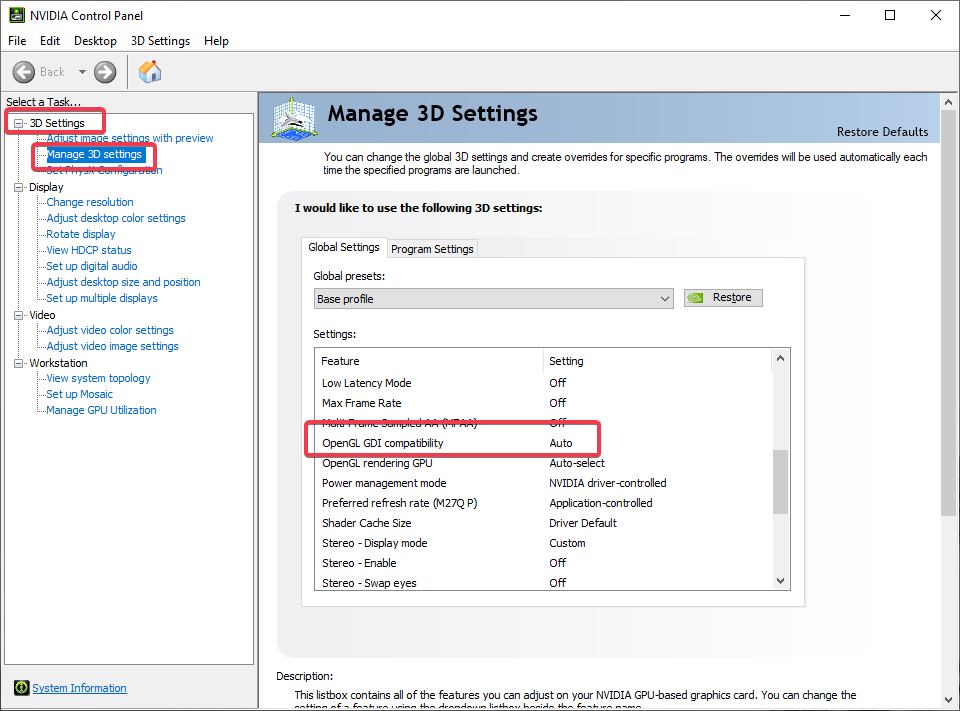Select Preferred refresh rate (M27Q P) row

tap(542, 503)
